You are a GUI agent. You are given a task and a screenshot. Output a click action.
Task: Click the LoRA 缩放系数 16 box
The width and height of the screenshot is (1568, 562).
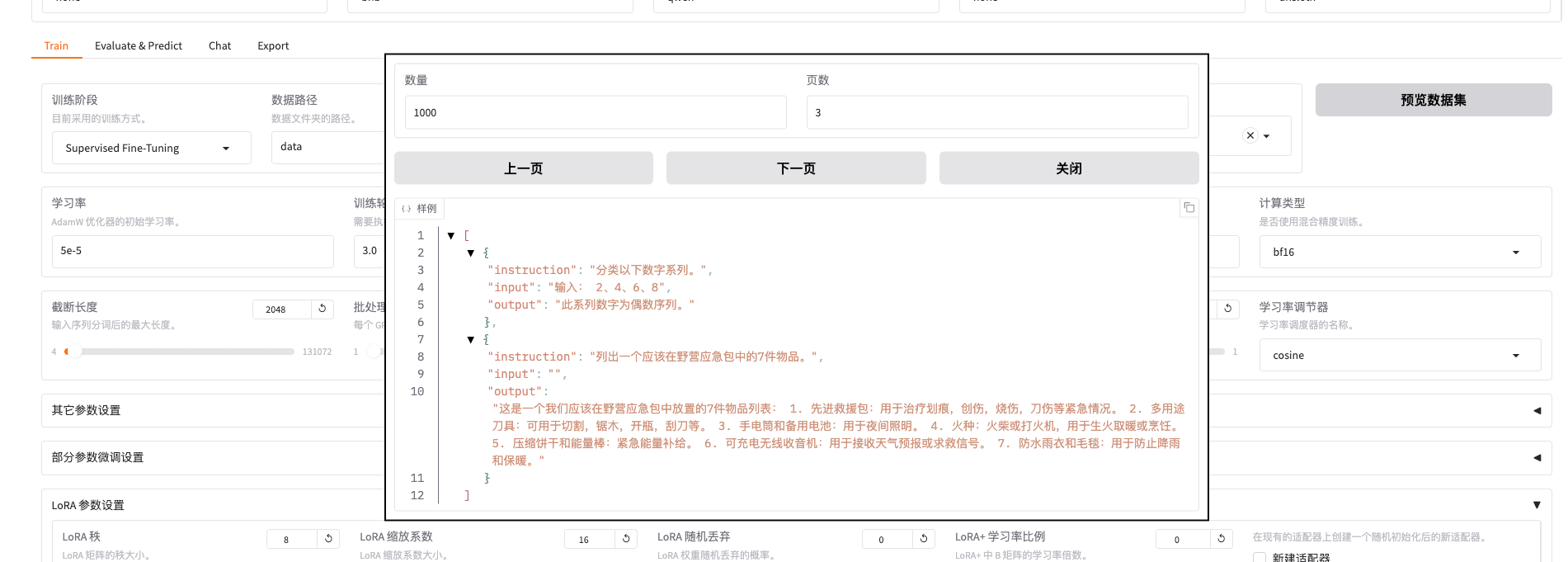(x=589, y=540)
